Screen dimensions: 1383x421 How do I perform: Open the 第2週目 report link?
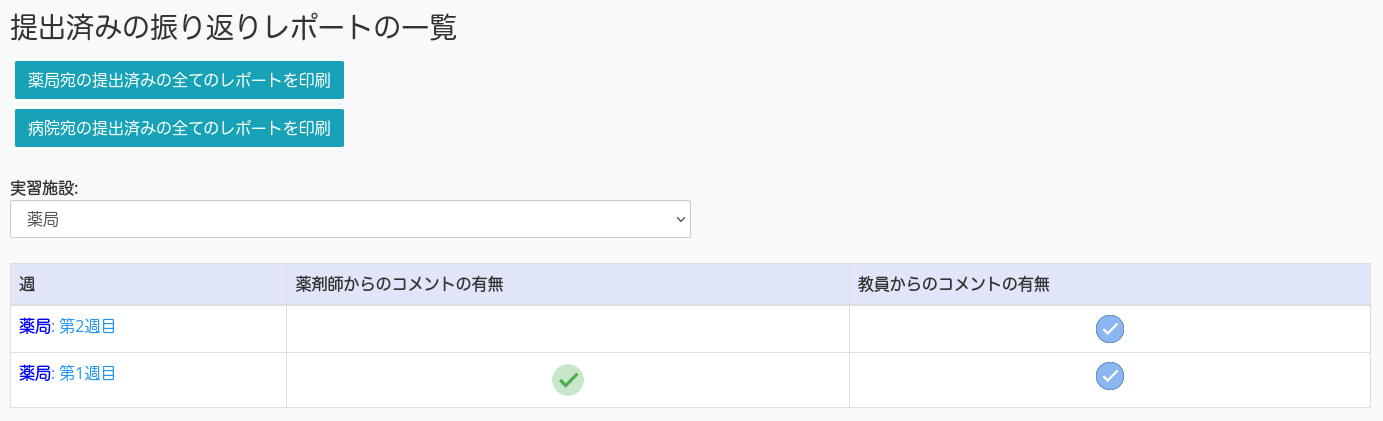pyautogui.click(x=88, y=326)
